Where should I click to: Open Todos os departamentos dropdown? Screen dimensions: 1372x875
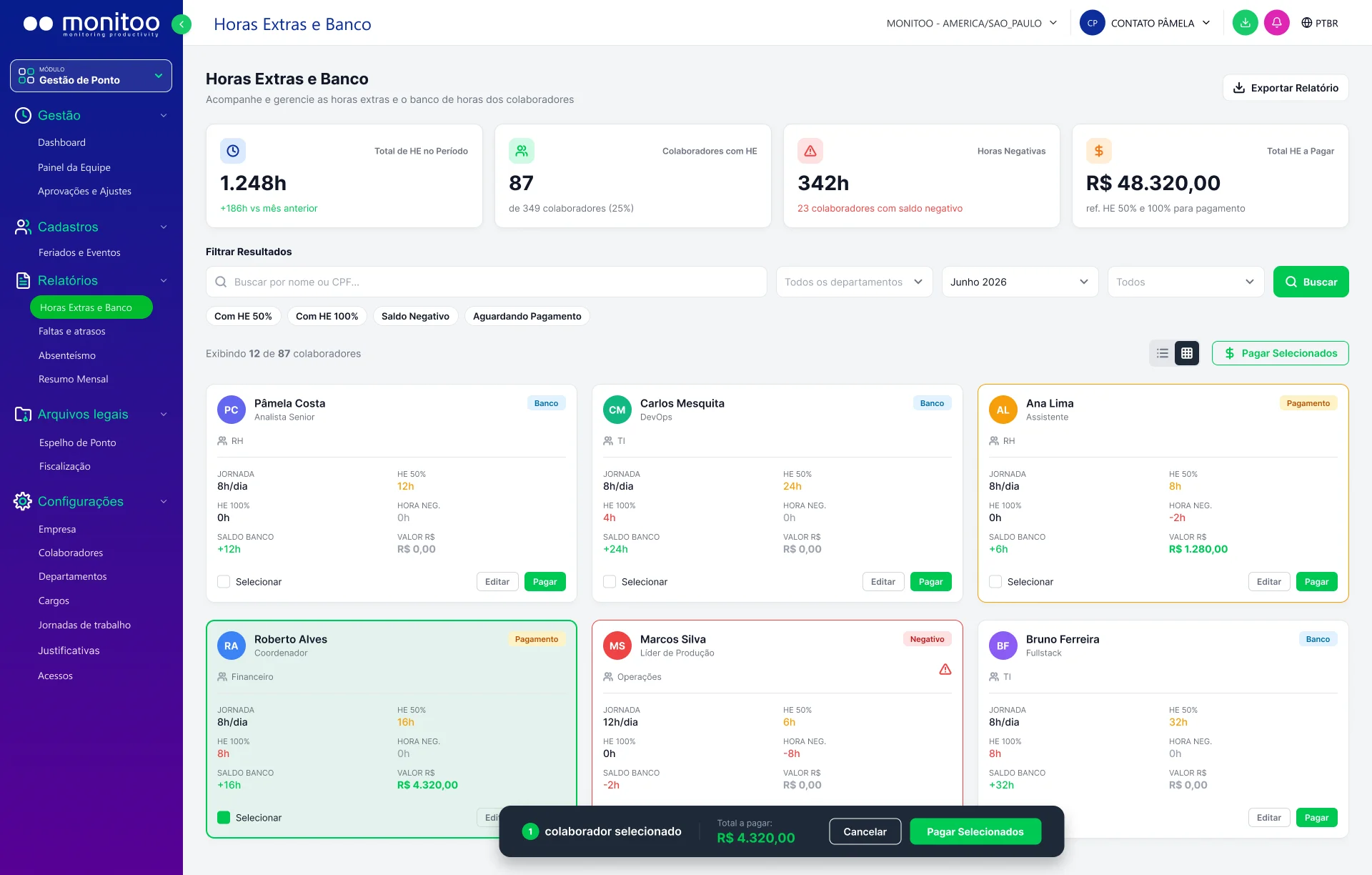[x=854, y=282]
